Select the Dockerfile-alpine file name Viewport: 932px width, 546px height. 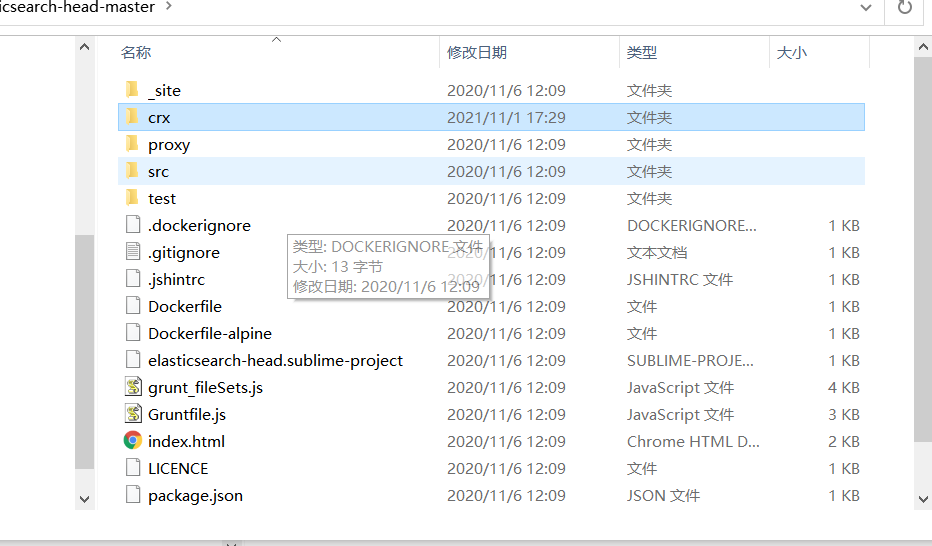click(x=210, y=333)
